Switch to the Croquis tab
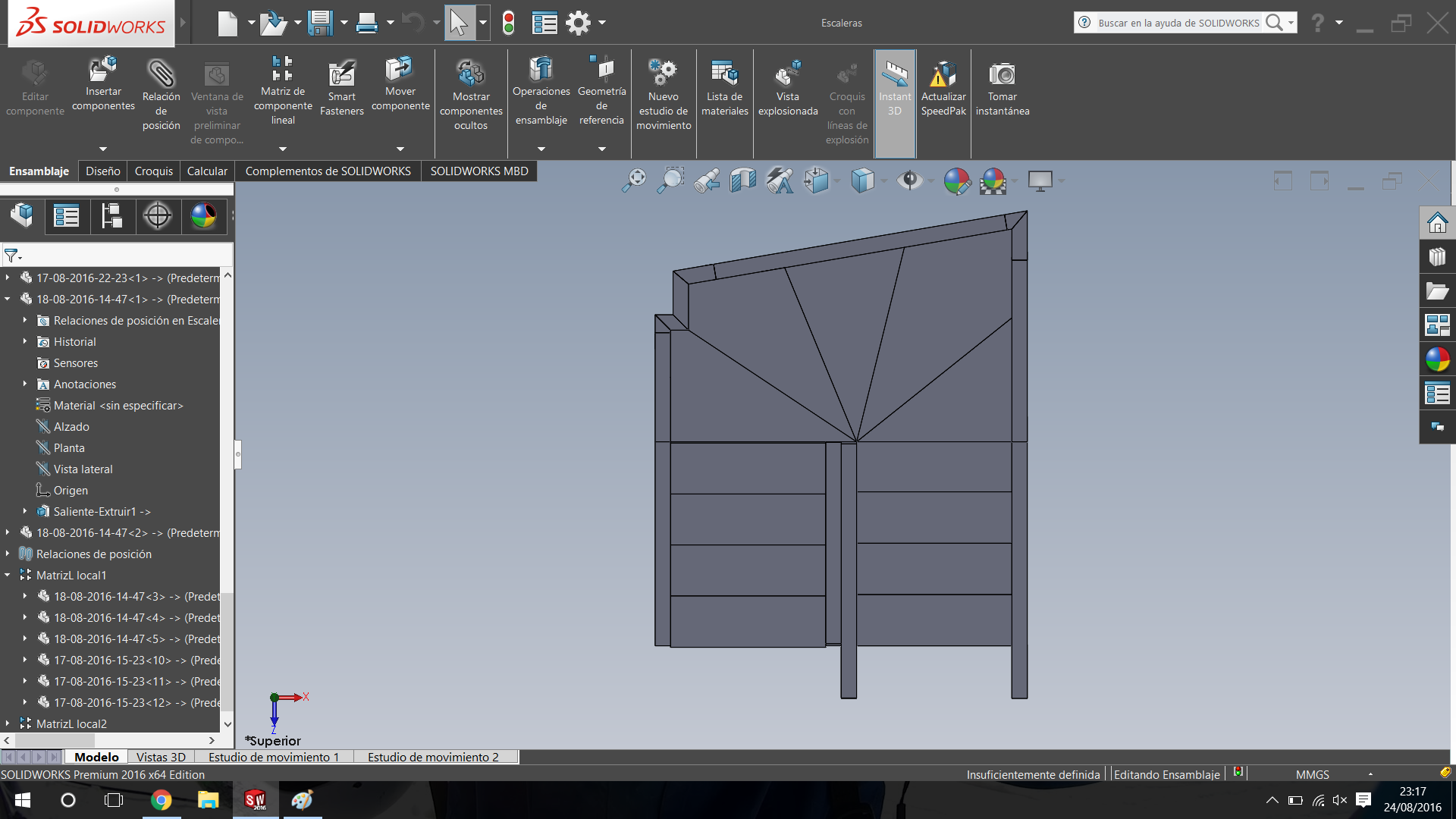The image size is (1456, 819). pos(153,171)
